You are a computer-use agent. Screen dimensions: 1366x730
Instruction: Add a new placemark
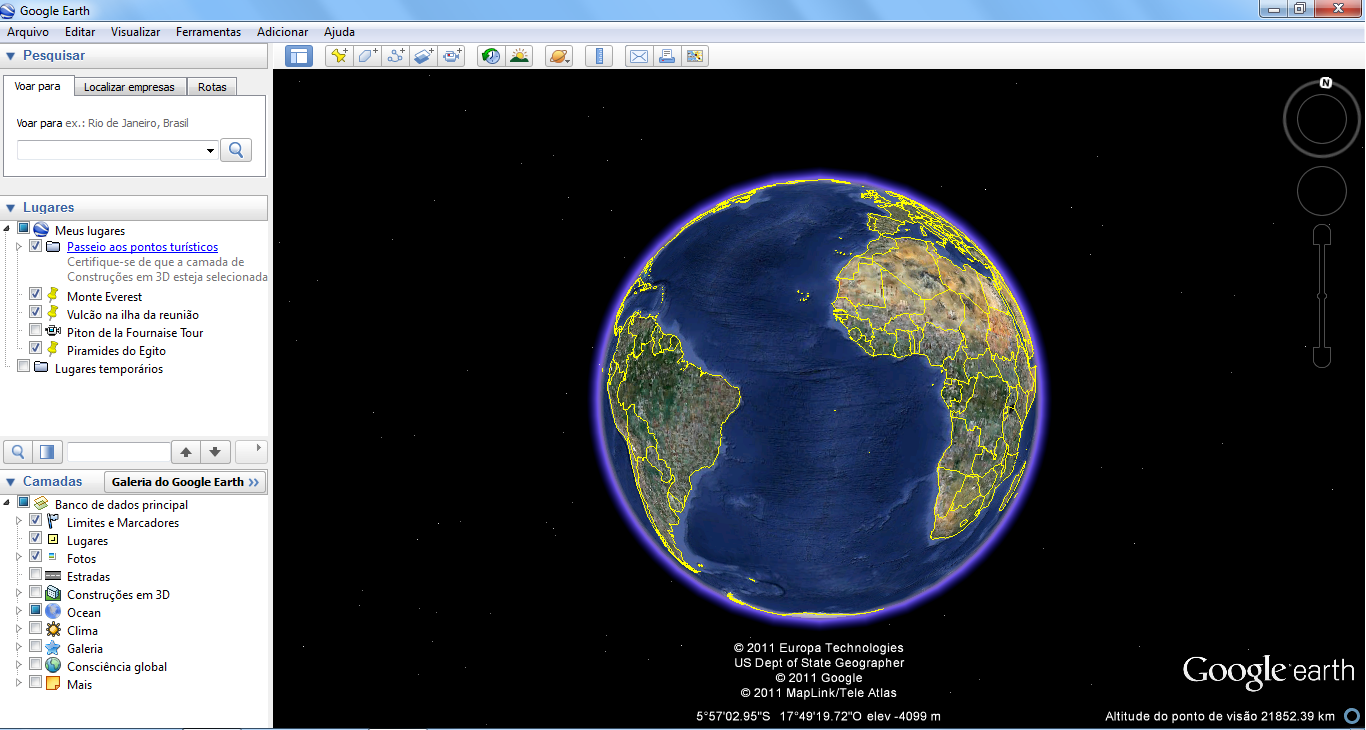point(339,56)
